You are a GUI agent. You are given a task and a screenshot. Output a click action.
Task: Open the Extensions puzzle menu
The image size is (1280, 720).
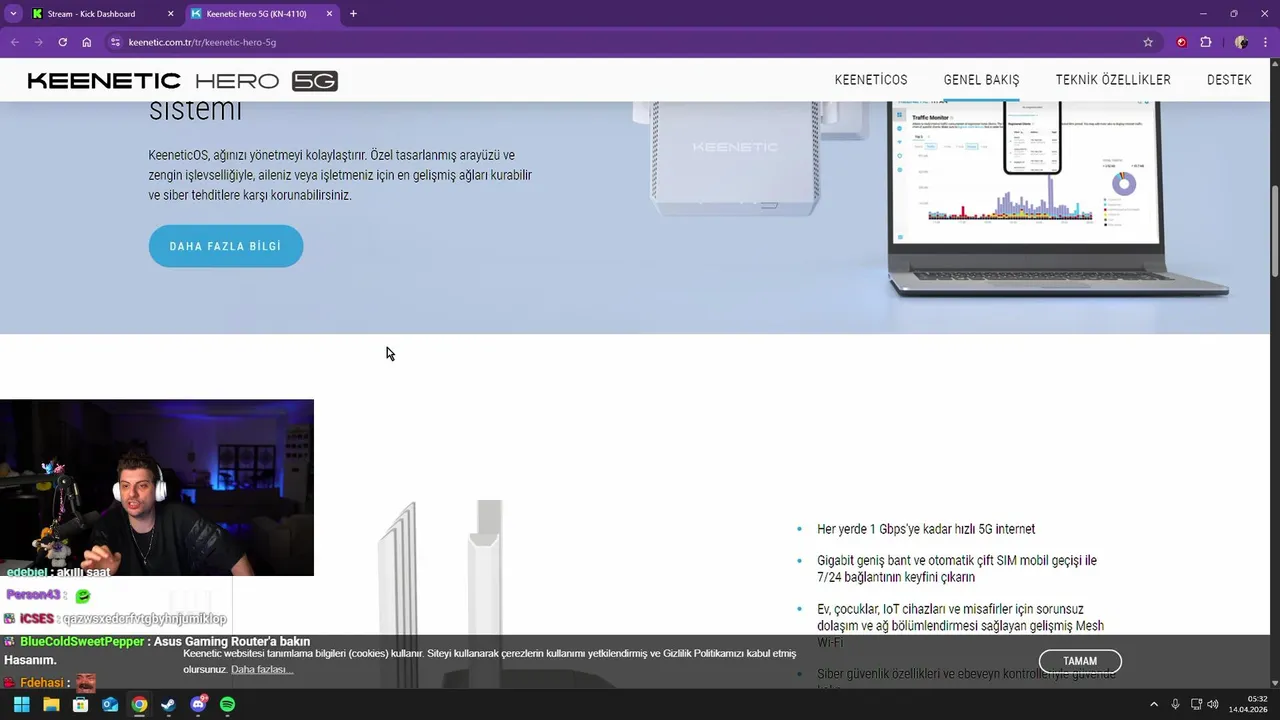tap(1205, 42)
